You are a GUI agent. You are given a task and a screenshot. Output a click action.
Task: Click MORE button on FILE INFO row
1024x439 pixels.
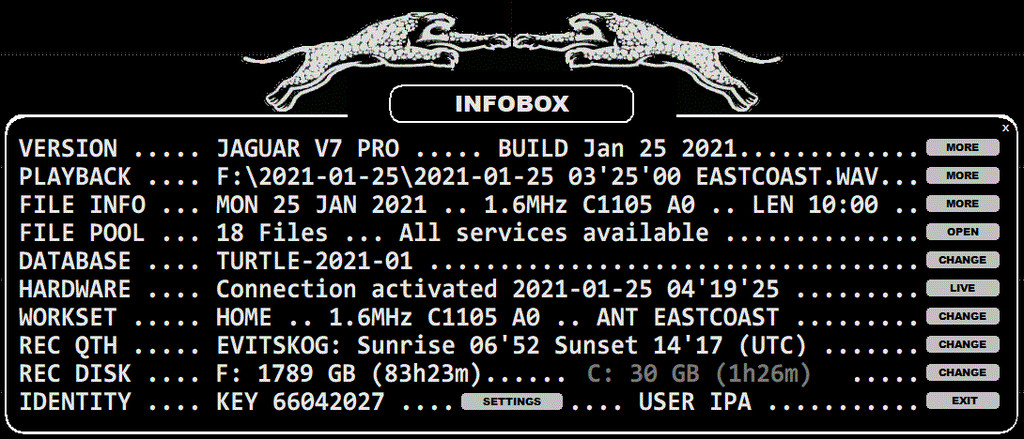pyautogui.click(x=963, y=204)
